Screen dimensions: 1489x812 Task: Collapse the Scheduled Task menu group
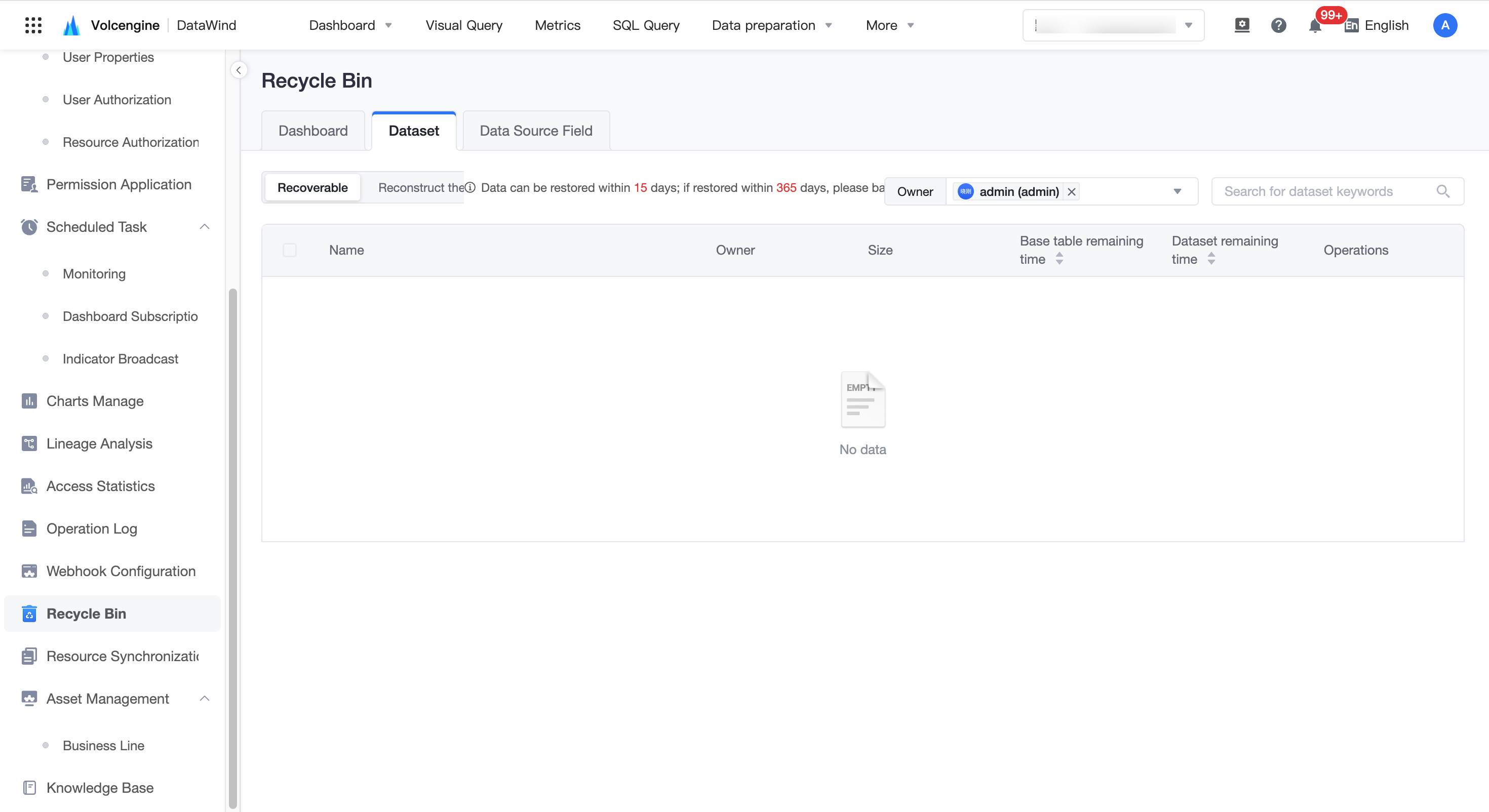(204, 227)
